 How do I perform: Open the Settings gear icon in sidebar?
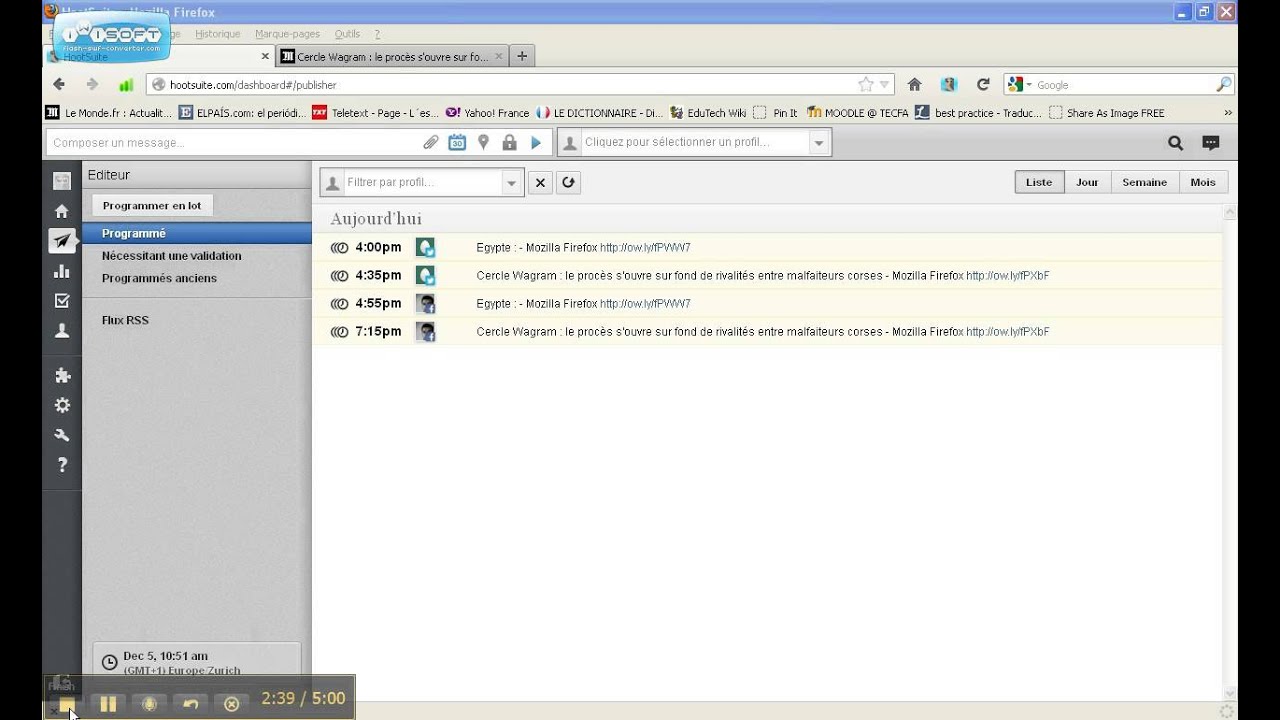pyautogui.click(x=62, y=405)
